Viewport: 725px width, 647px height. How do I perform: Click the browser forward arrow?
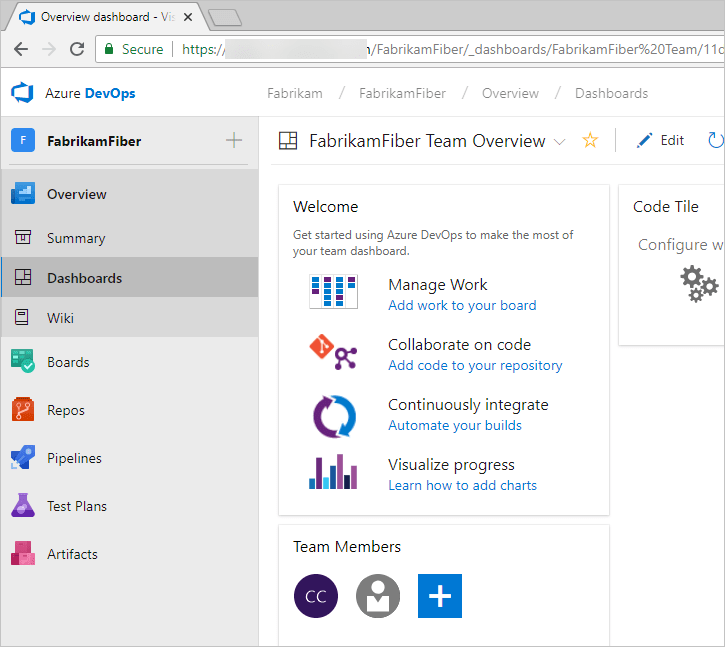click(x=49, y=49)
